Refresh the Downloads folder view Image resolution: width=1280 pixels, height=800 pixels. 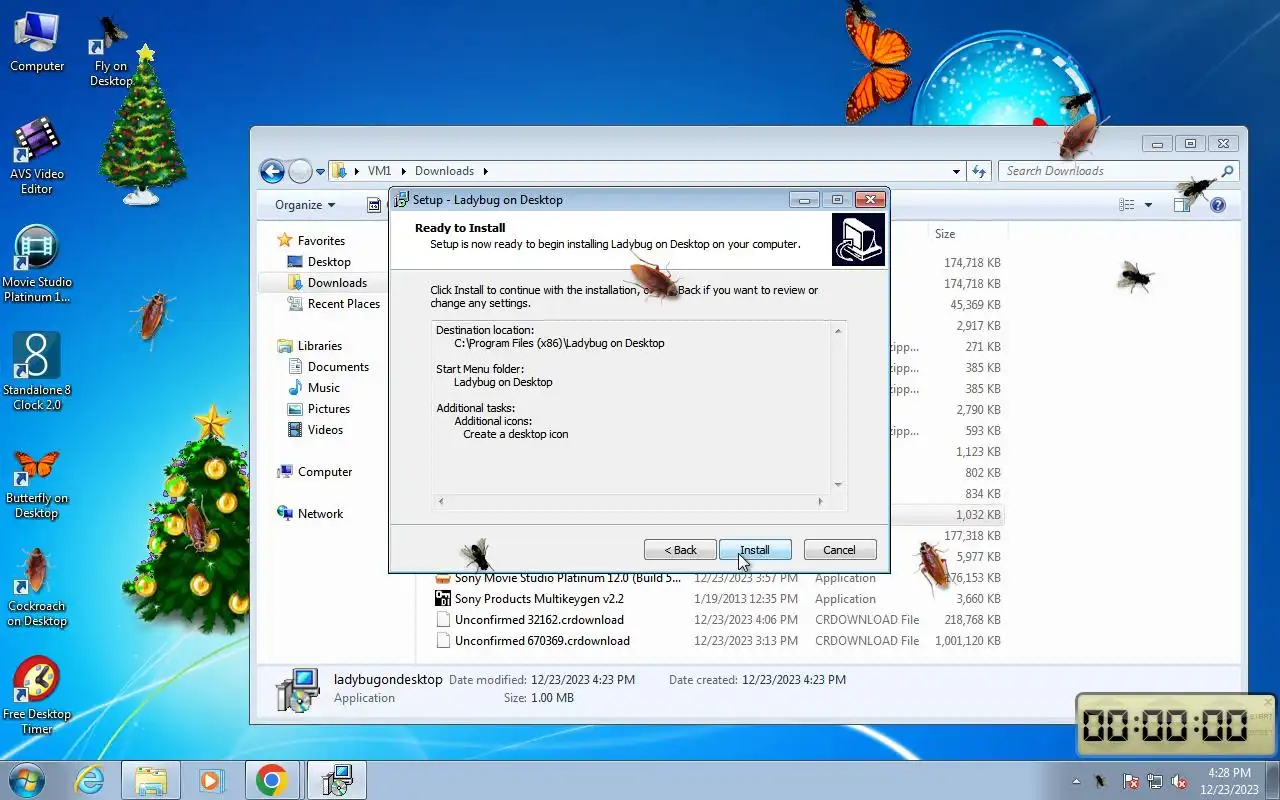coord(980,171)
